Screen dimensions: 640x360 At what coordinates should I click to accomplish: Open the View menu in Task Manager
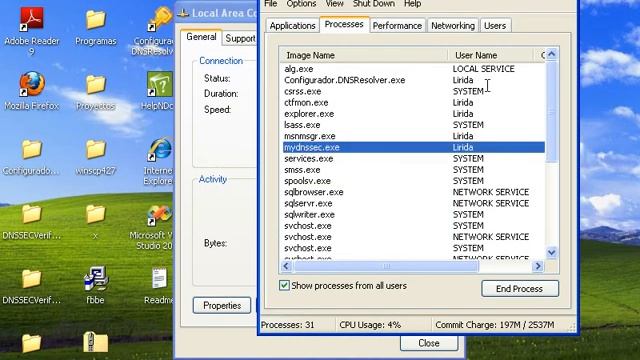pyautogui.click(x=334, y=4)
